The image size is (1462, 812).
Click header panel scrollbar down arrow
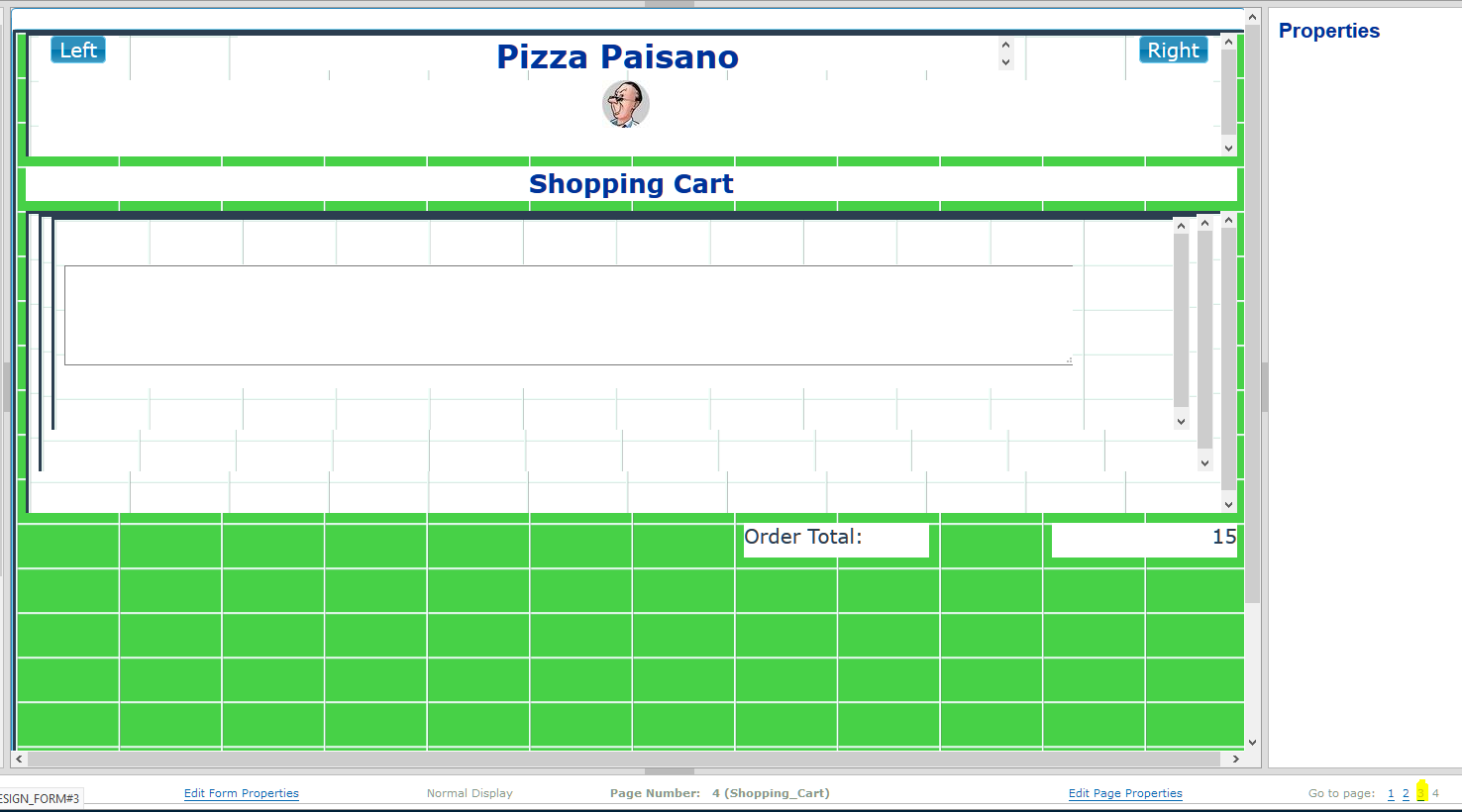(x=1228, y=149)
